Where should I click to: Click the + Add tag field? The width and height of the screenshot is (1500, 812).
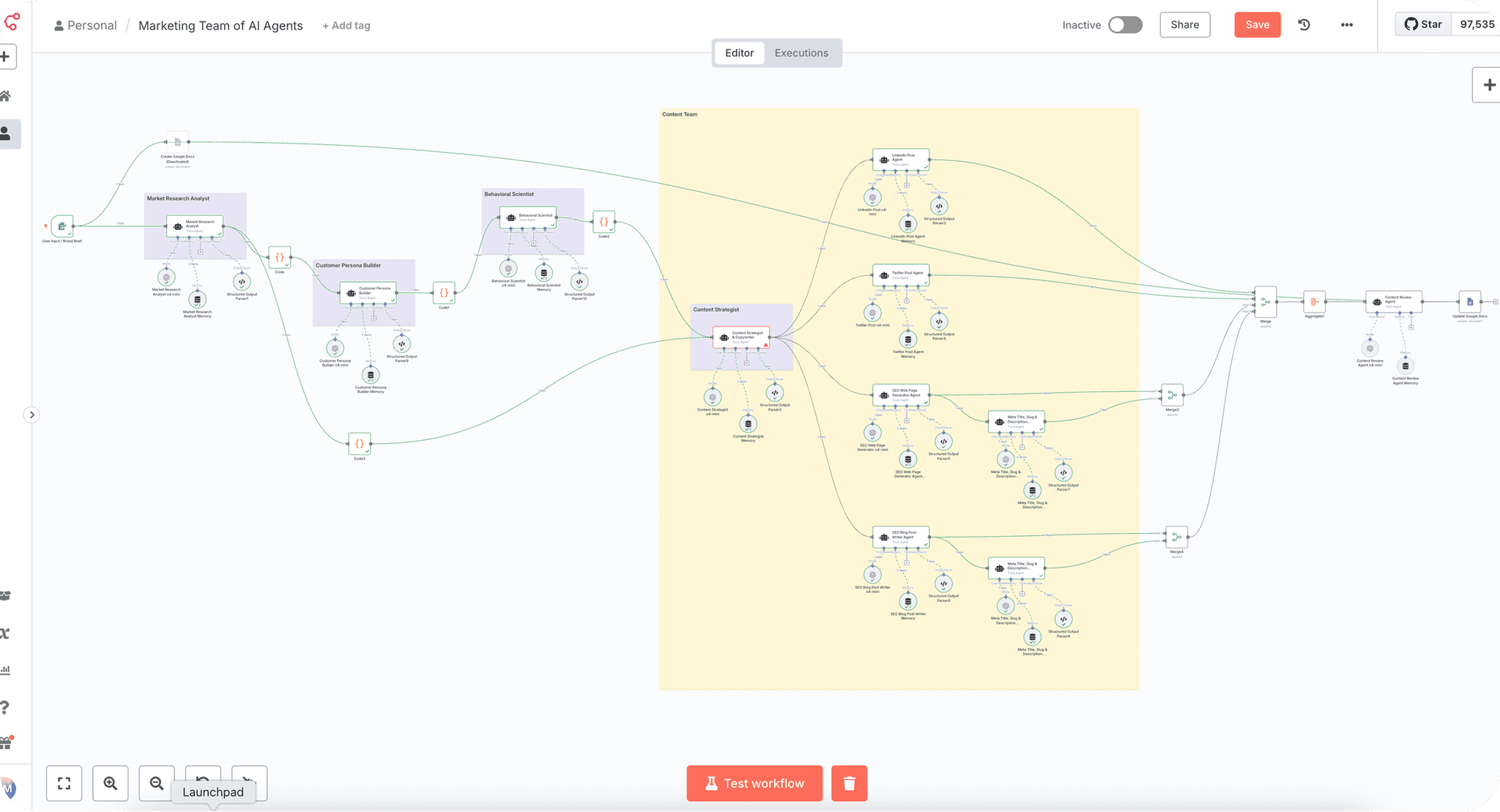[x=346, y=26]
